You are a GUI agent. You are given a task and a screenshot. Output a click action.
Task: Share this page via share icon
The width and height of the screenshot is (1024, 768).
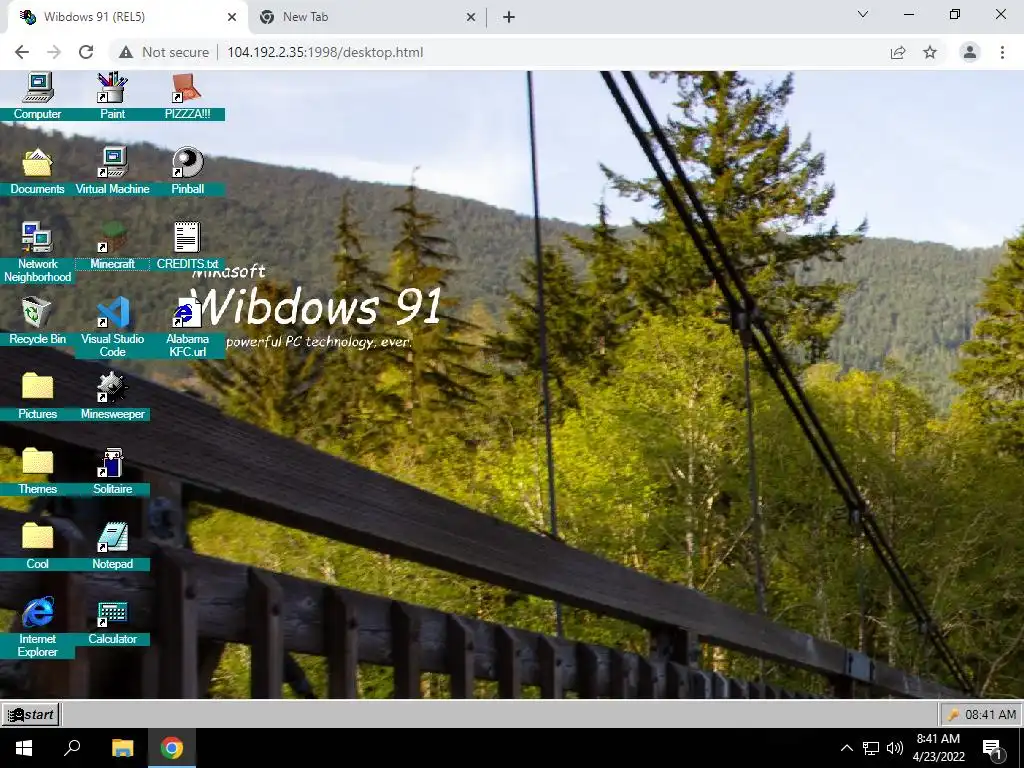pos(898,52)
